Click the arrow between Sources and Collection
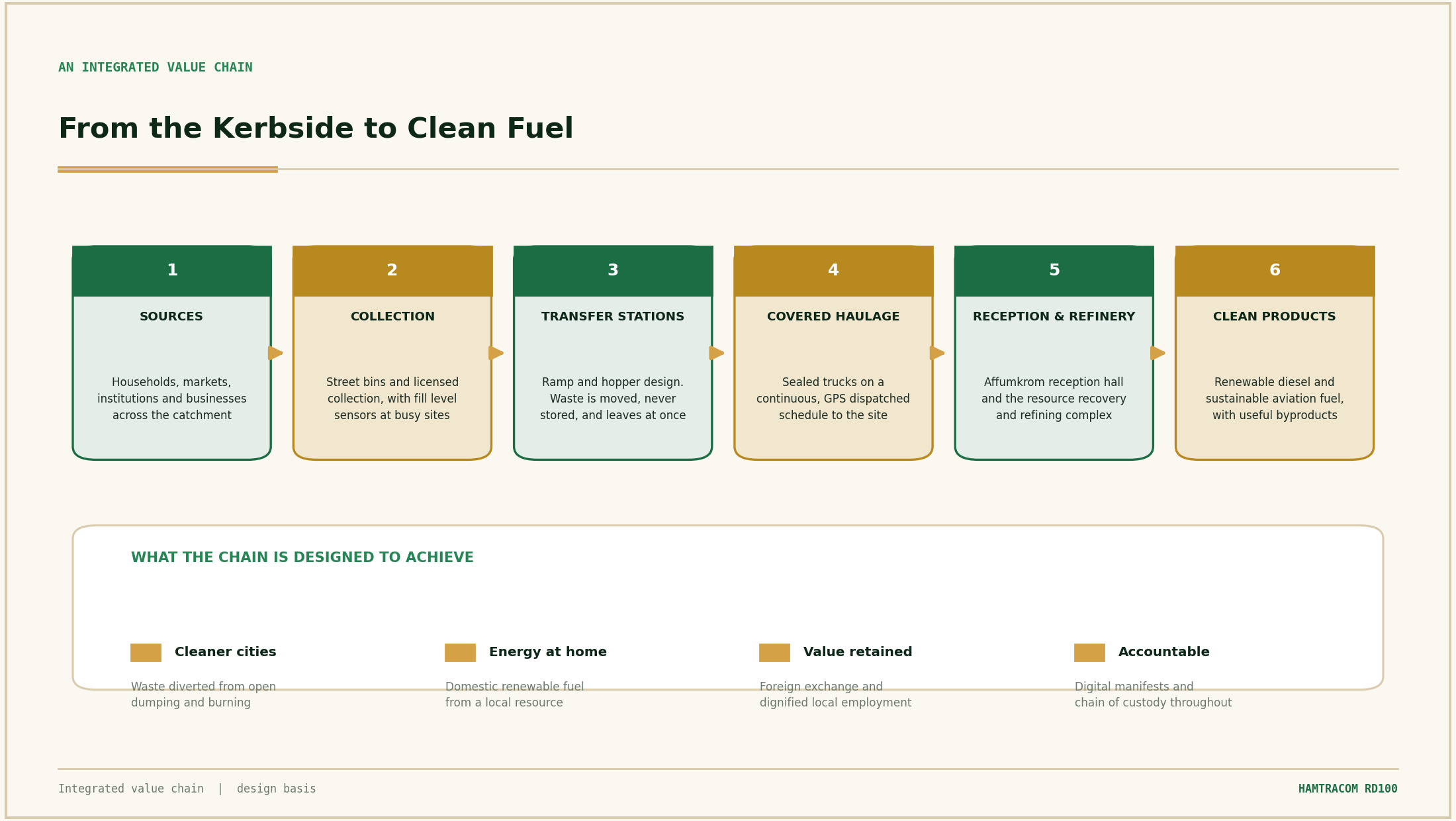 pos(275,353)
